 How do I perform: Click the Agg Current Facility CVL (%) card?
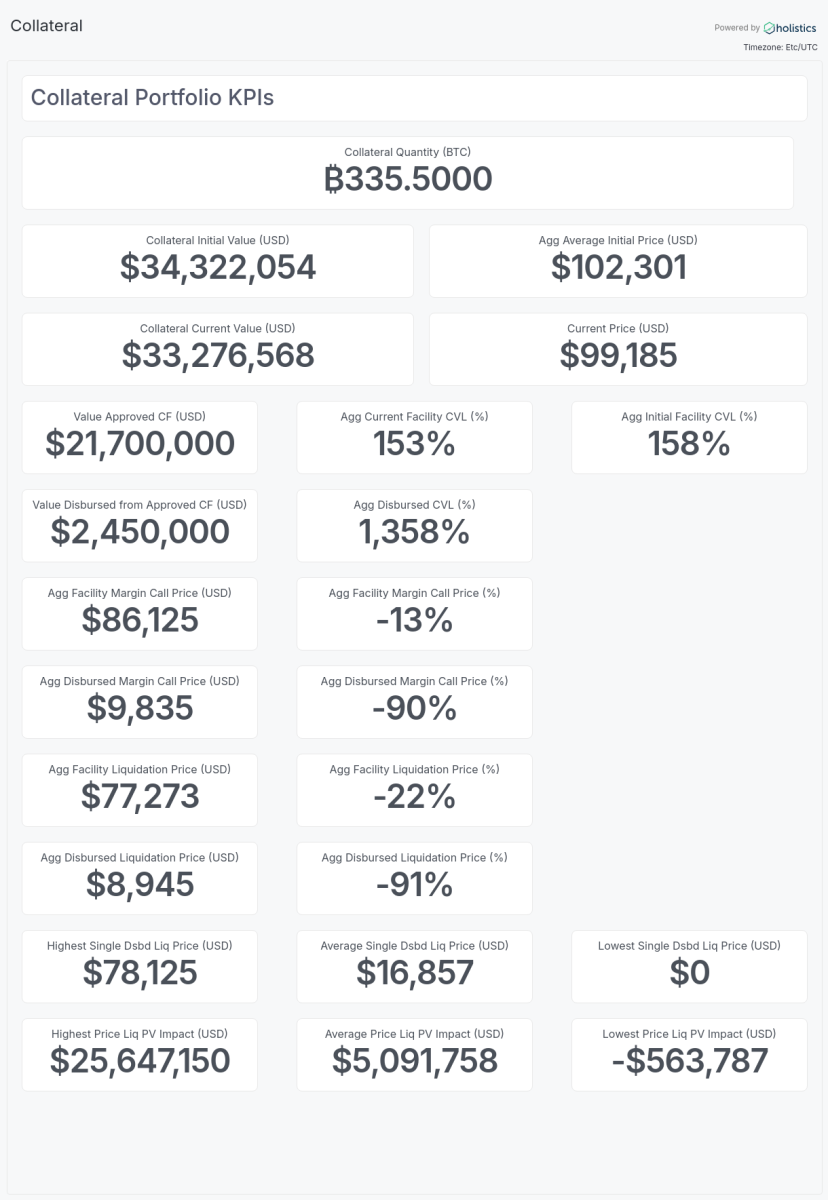pos(414,437)
